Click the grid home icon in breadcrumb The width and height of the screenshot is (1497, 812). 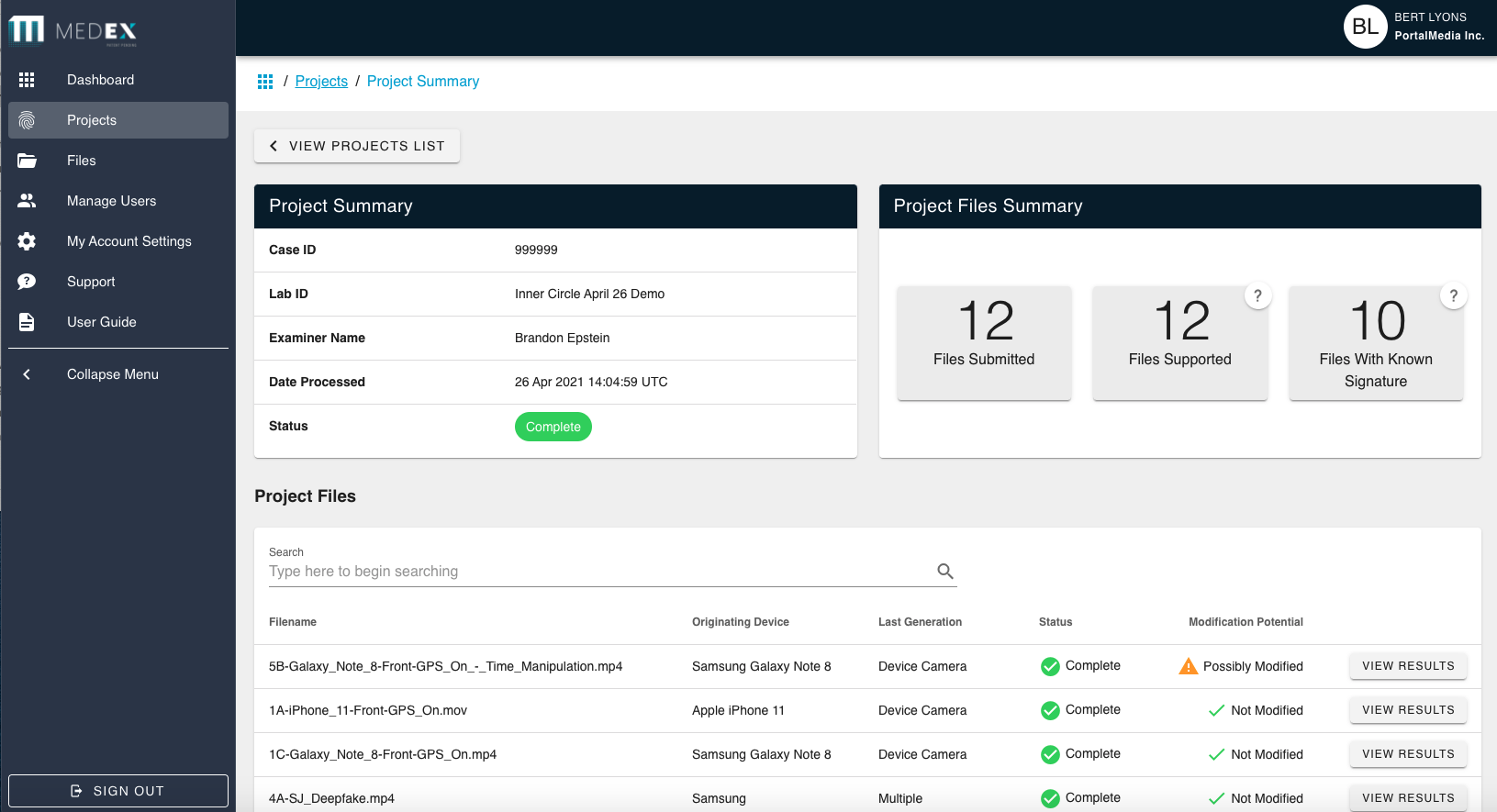(265, 82)
